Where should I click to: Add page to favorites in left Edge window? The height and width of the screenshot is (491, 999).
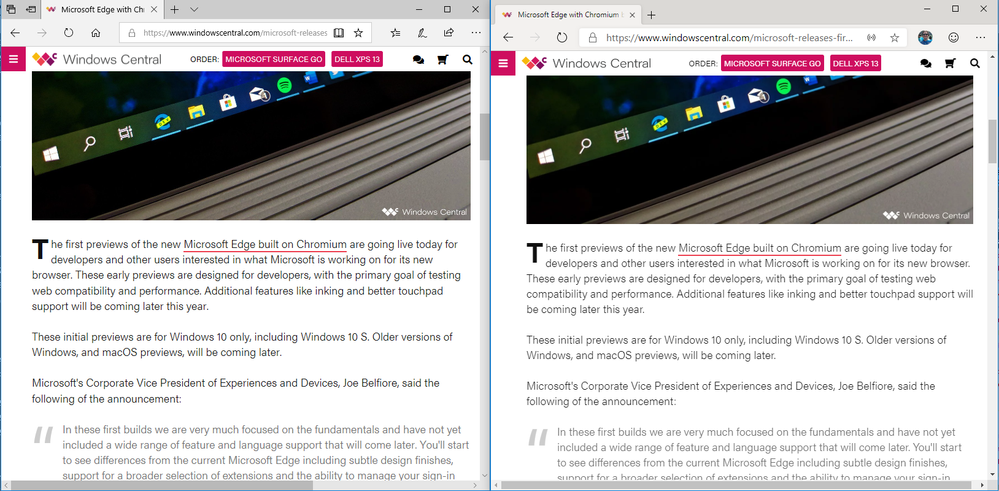pos(358,32)
